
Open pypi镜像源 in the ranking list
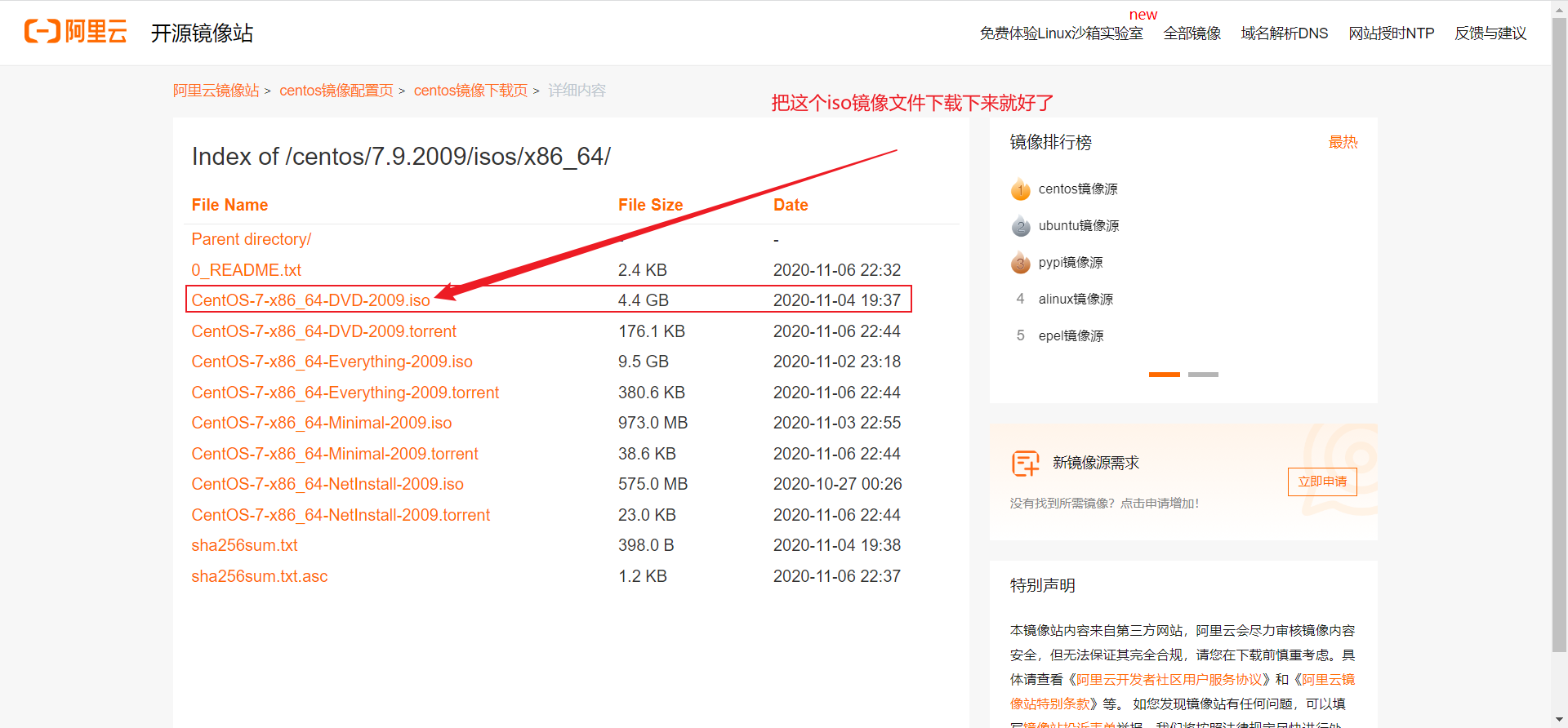click(x=1071, y=263)
